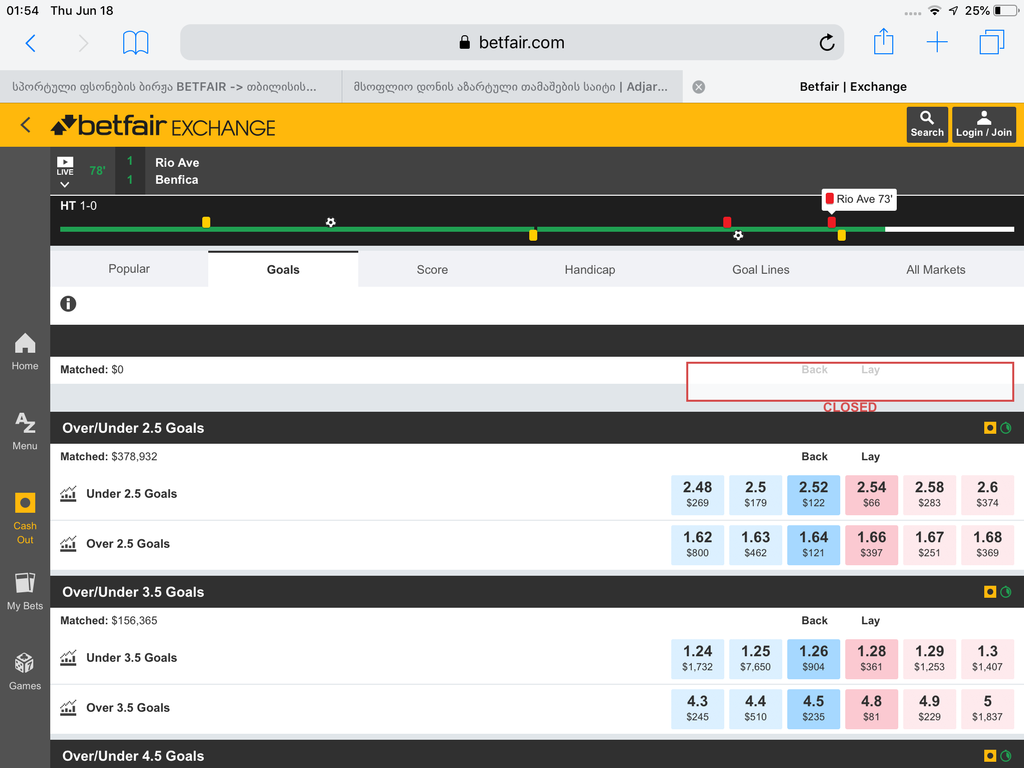Screen dimensions: 1024x768
Task: Click the betfair EXCHANGE logo
Action: 163,125
